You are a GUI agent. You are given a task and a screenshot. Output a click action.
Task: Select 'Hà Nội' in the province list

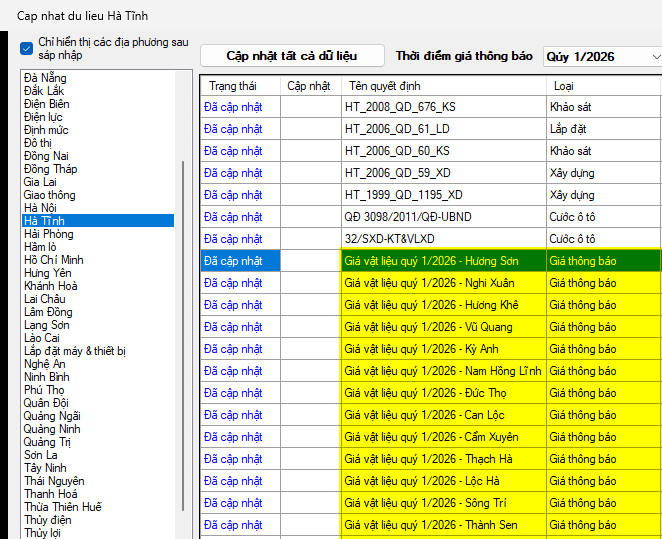point(40,208)
